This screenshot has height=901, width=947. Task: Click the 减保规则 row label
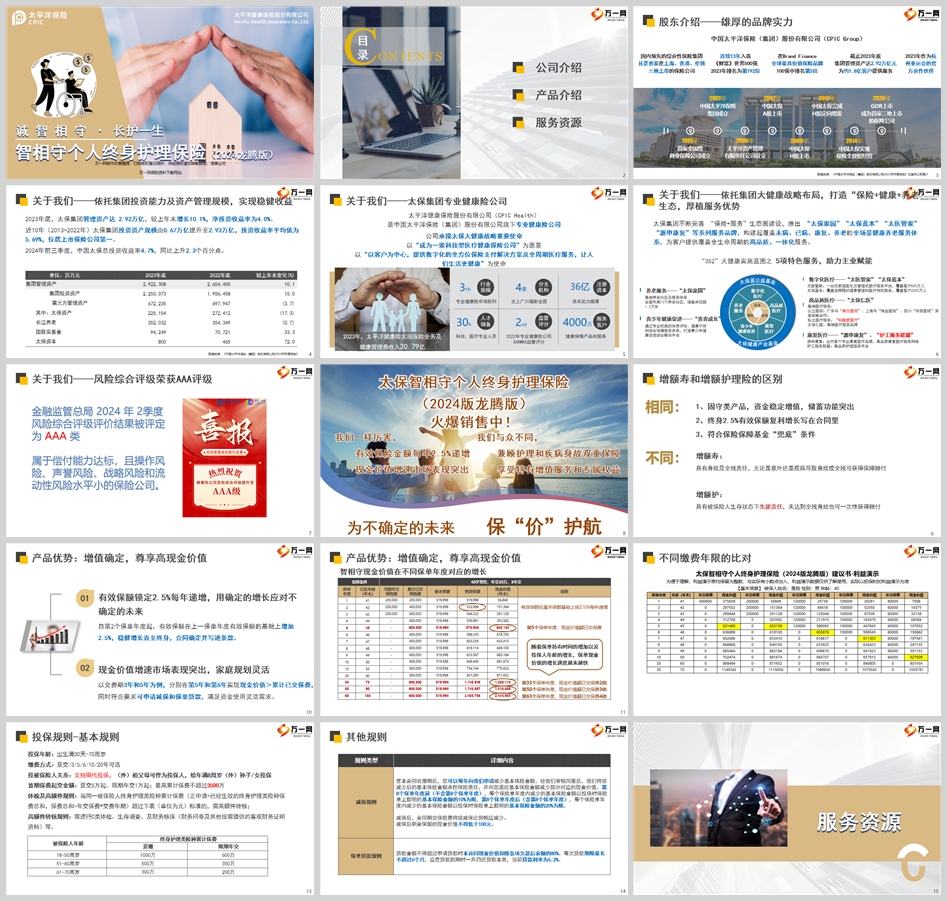366,802
